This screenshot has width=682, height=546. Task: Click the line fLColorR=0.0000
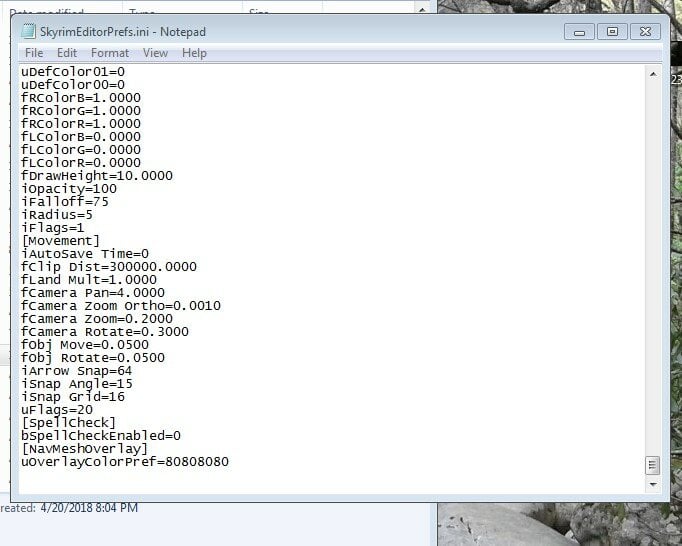tap(81, 163)
